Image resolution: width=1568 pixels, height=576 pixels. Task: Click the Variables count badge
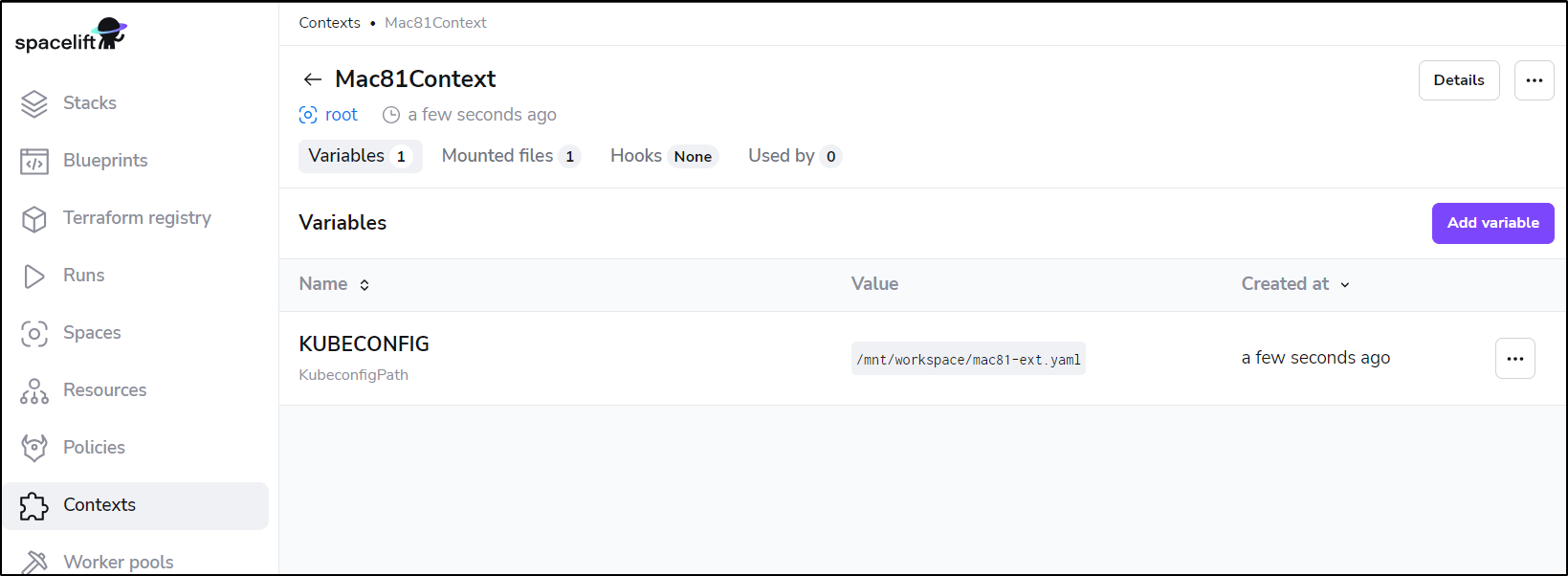click(x=401, y=157)
